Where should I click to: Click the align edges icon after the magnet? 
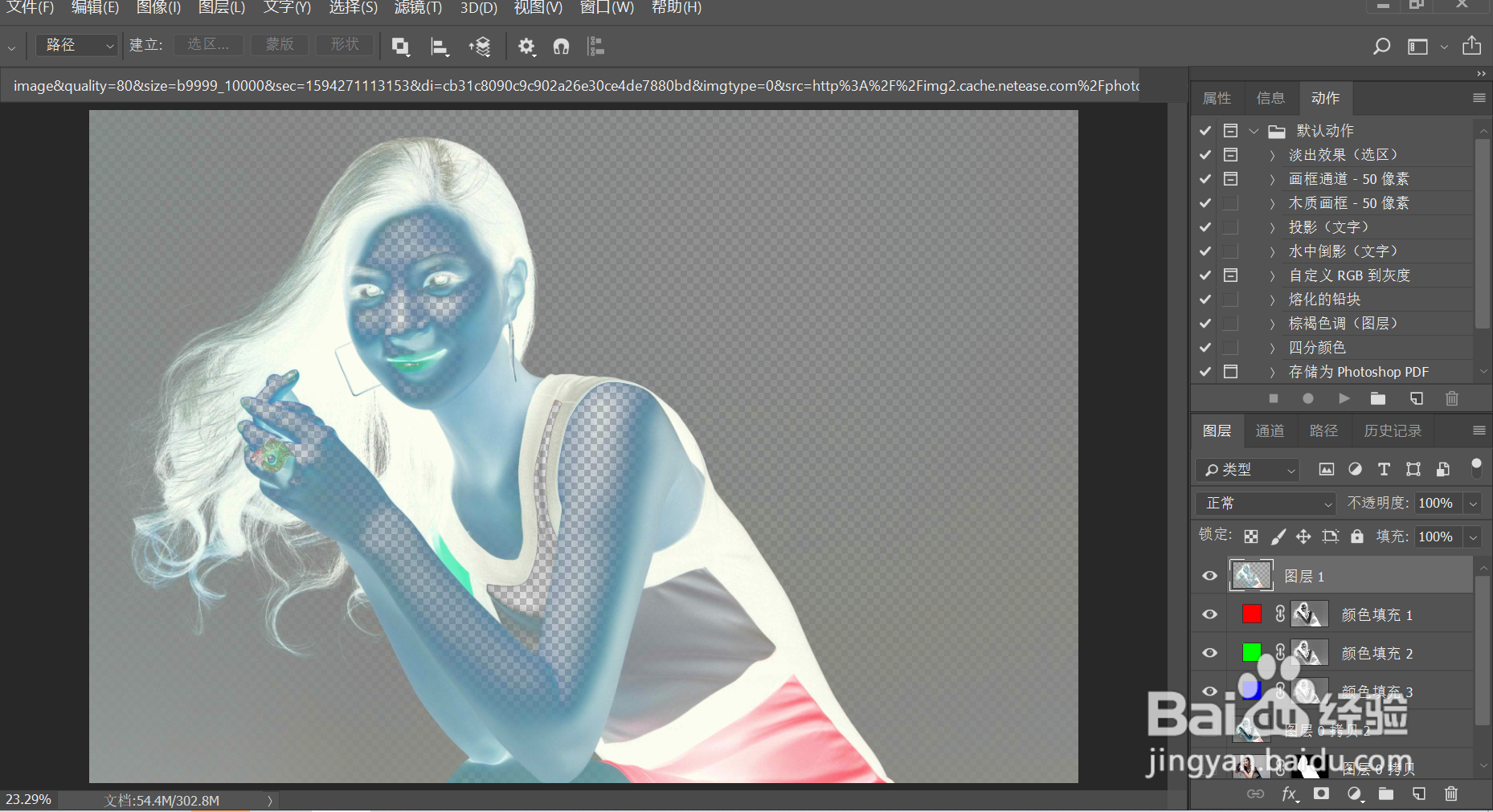coord(596,47)
